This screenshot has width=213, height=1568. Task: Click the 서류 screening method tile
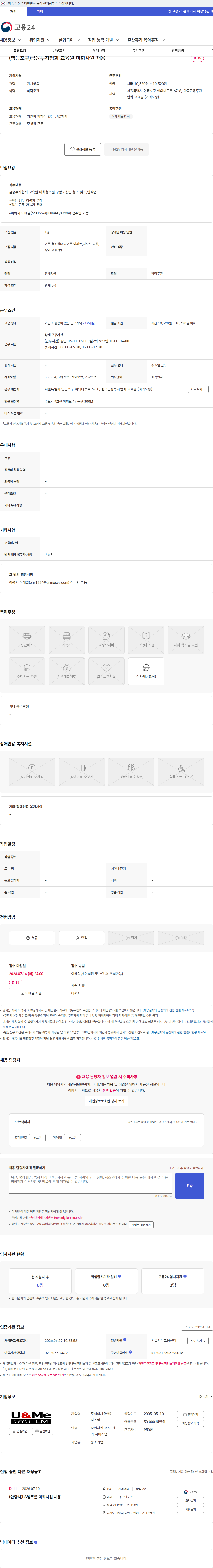point(32,938)
